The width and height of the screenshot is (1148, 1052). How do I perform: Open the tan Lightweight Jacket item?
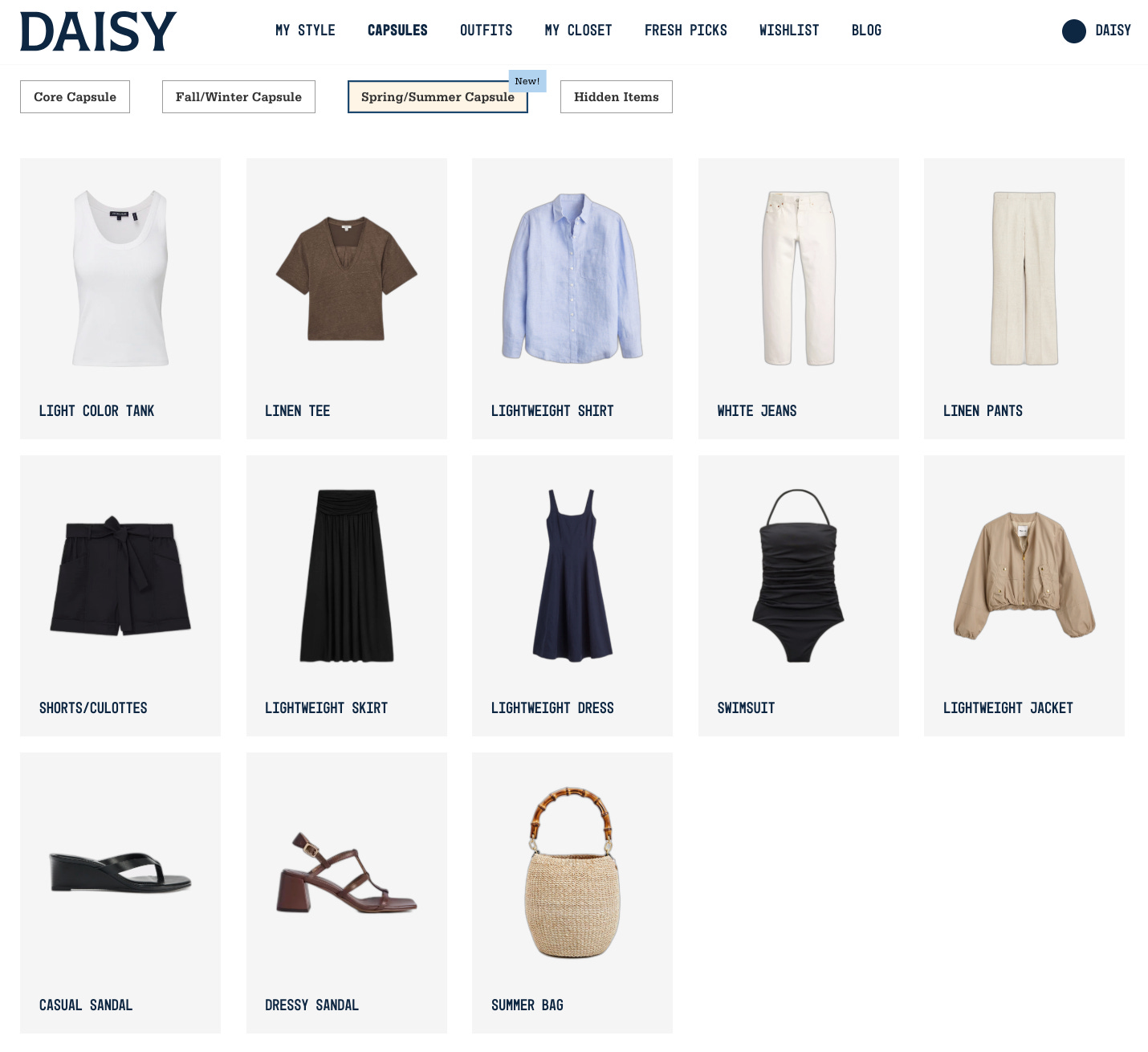[x=1024, y=596]
